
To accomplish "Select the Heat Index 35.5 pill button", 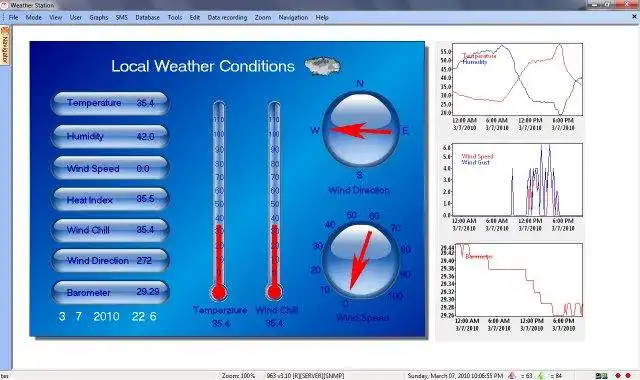I will click(110, 200).
